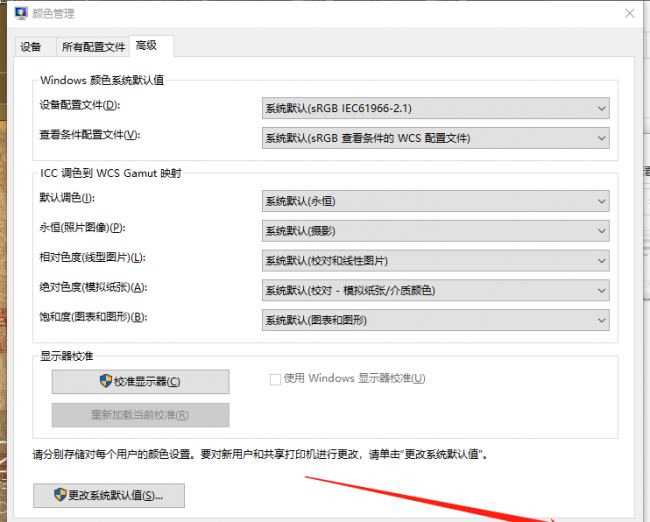This screenshot has height=522, width=650.
Task: Click the shield icon on 校准显示器
Action: 106,381
